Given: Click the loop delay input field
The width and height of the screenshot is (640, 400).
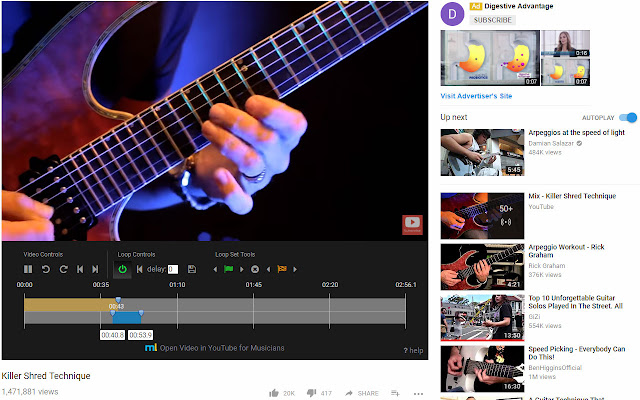Looking at the screenshot, I should [173, 269].
